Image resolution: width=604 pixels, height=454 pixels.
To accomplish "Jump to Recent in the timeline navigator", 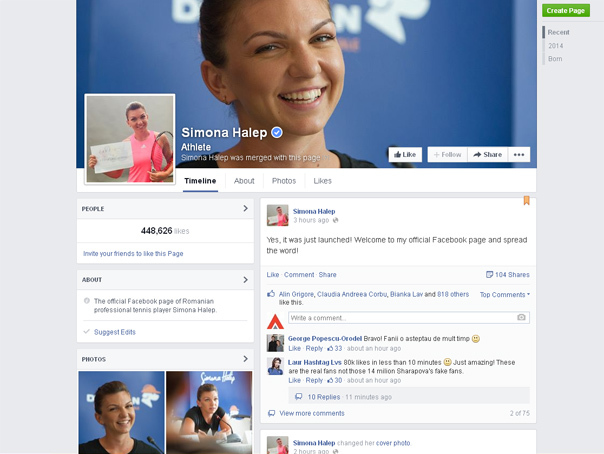I will 558,32.
